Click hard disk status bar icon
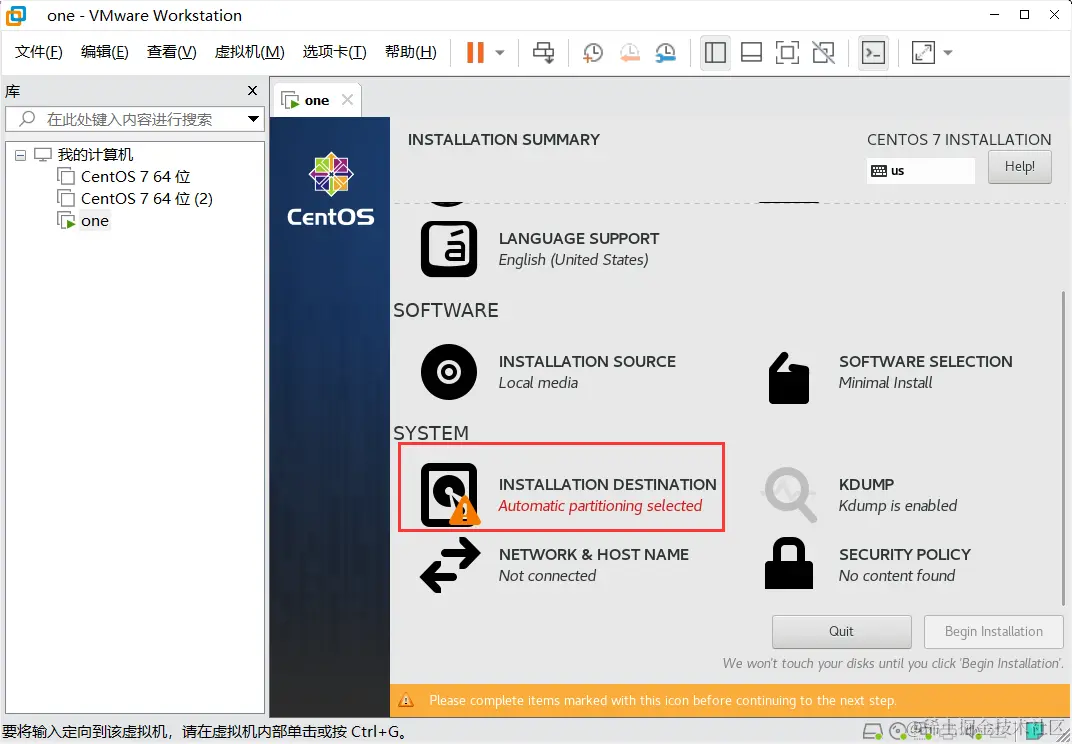 [872, 731]
